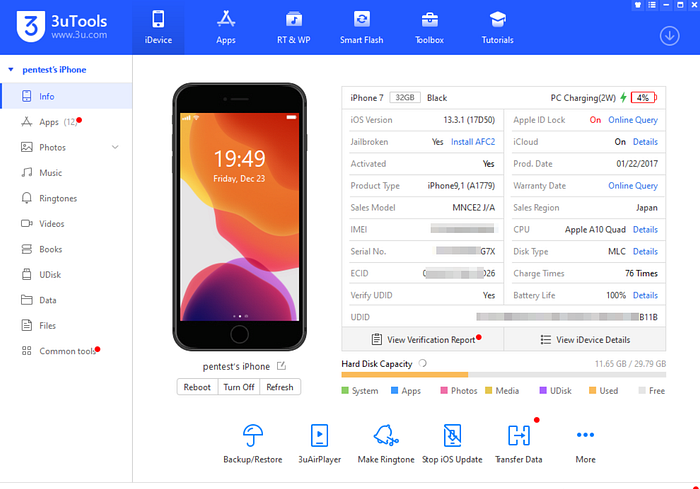
Task: Launch 3uAirPlayer icon
Action: [320, 435]
